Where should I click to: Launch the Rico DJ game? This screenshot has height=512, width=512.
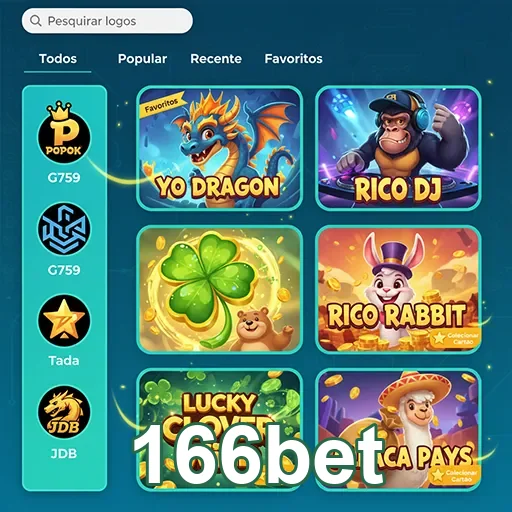pyautogui.click(x=398, y=148)
